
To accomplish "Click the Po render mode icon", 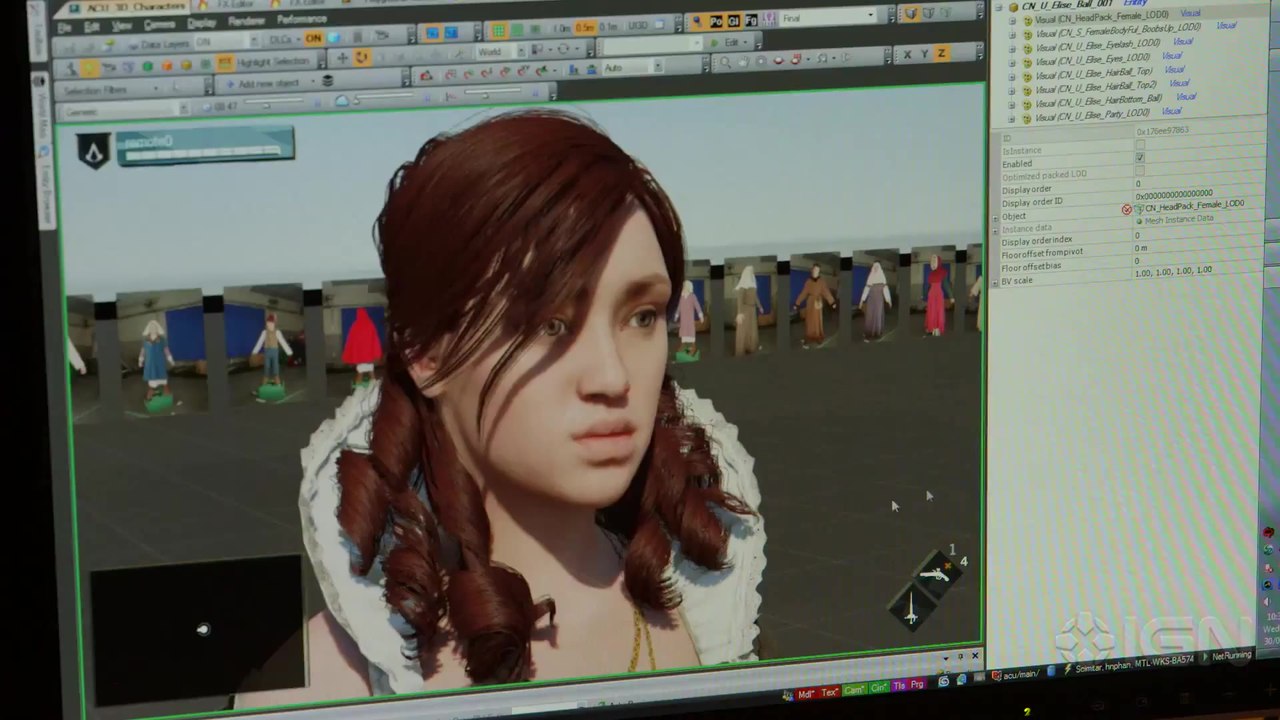I will point(716,22).
